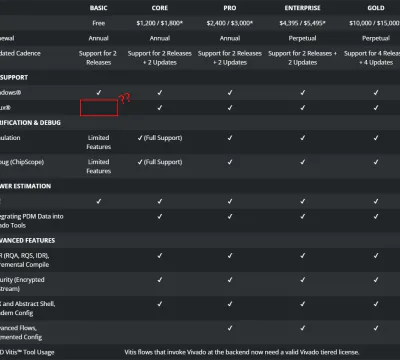The height and width of the screenshot is (360, 400).
Task: Click the CORE 'Support for 2 Releases + 2 Updates'
Action: tap(160, 58)
